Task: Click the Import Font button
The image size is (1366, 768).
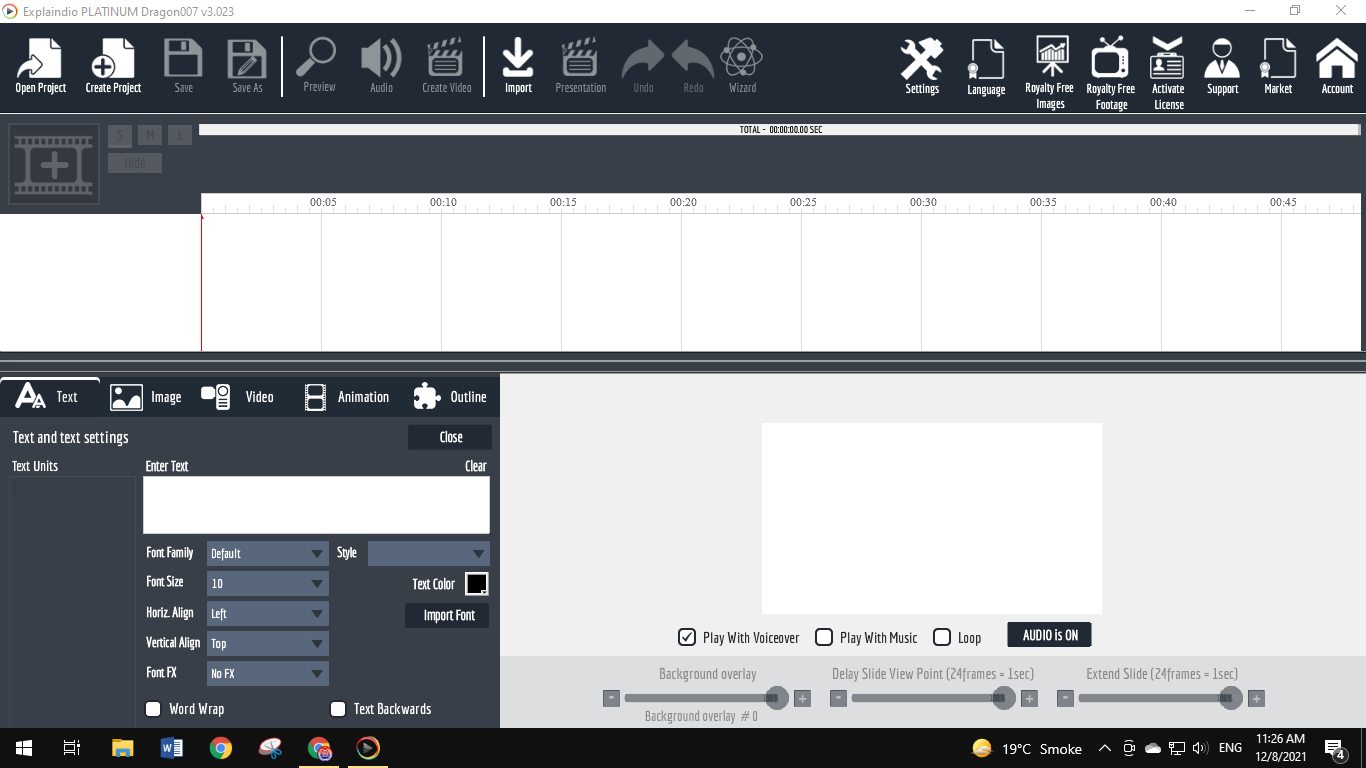Action: [x=448, y=615]
